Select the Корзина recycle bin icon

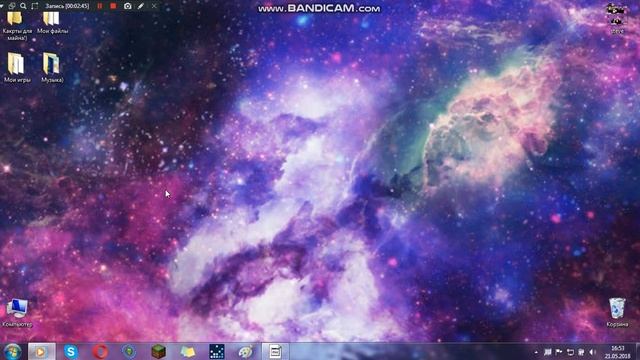click(x=617, y=312)
